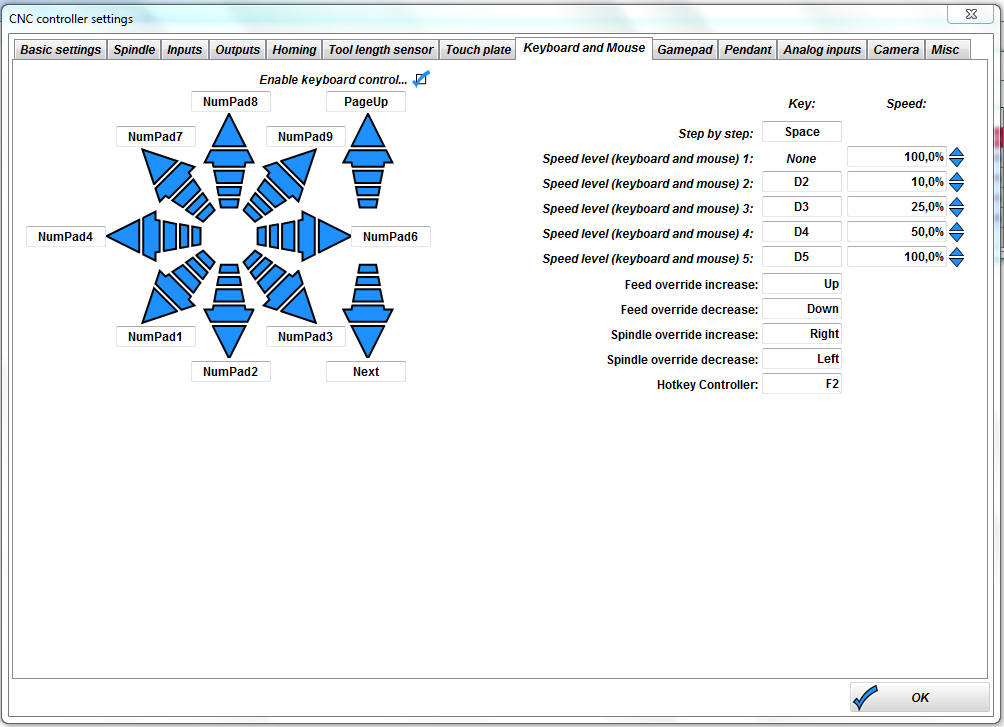
Task: Switch to the Gamepad tab
Action: tap(685, 49)
